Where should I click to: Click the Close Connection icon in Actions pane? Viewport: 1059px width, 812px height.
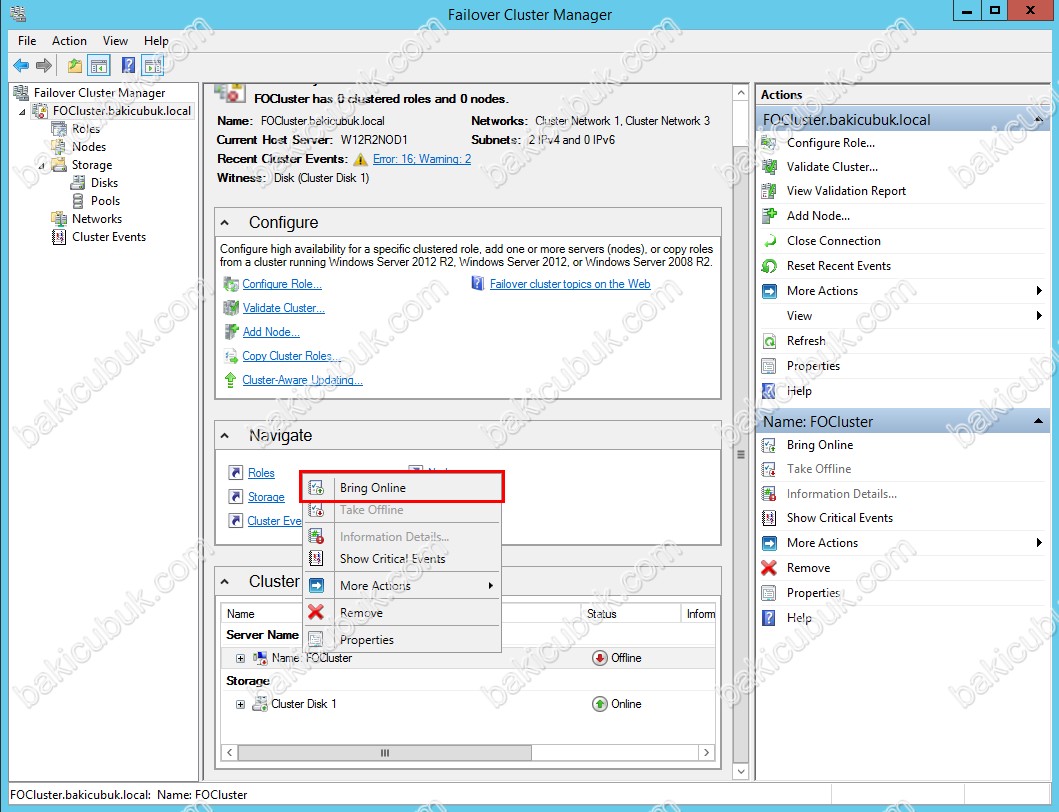click(x=769, y=241)
